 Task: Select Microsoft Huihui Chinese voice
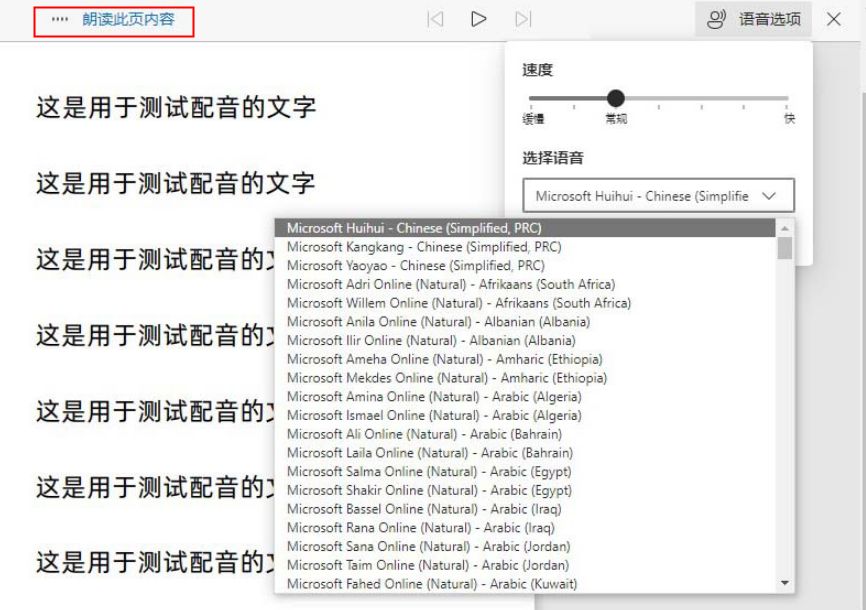(x=525, y=228)
